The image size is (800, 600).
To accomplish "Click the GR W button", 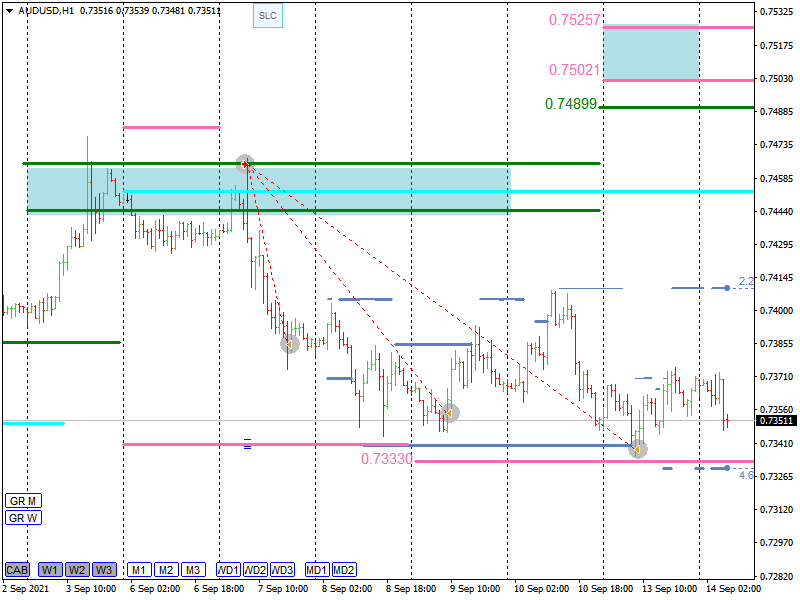I will tap(22, 518).
